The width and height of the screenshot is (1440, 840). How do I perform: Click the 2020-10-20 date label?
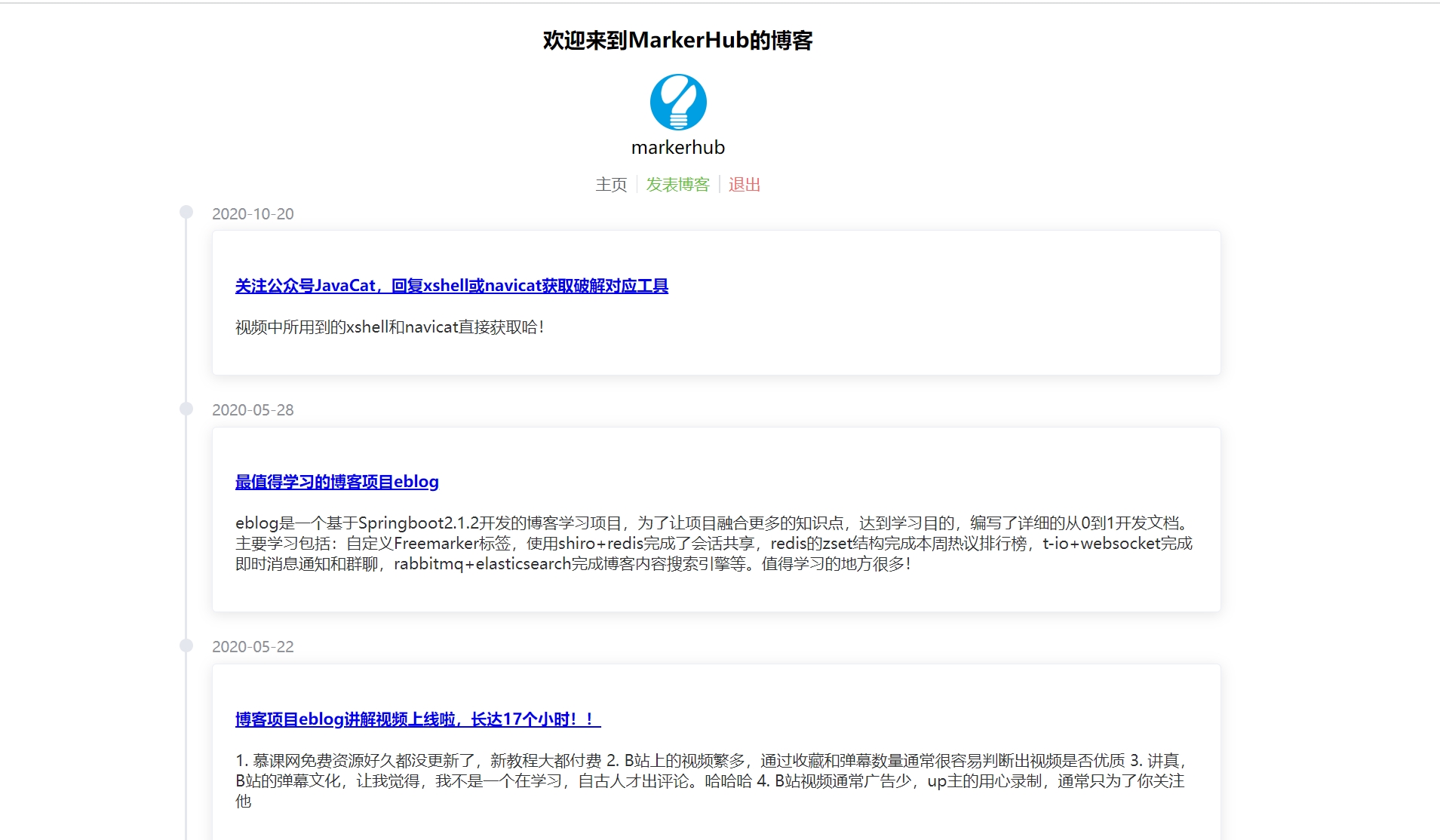(253, 214)
